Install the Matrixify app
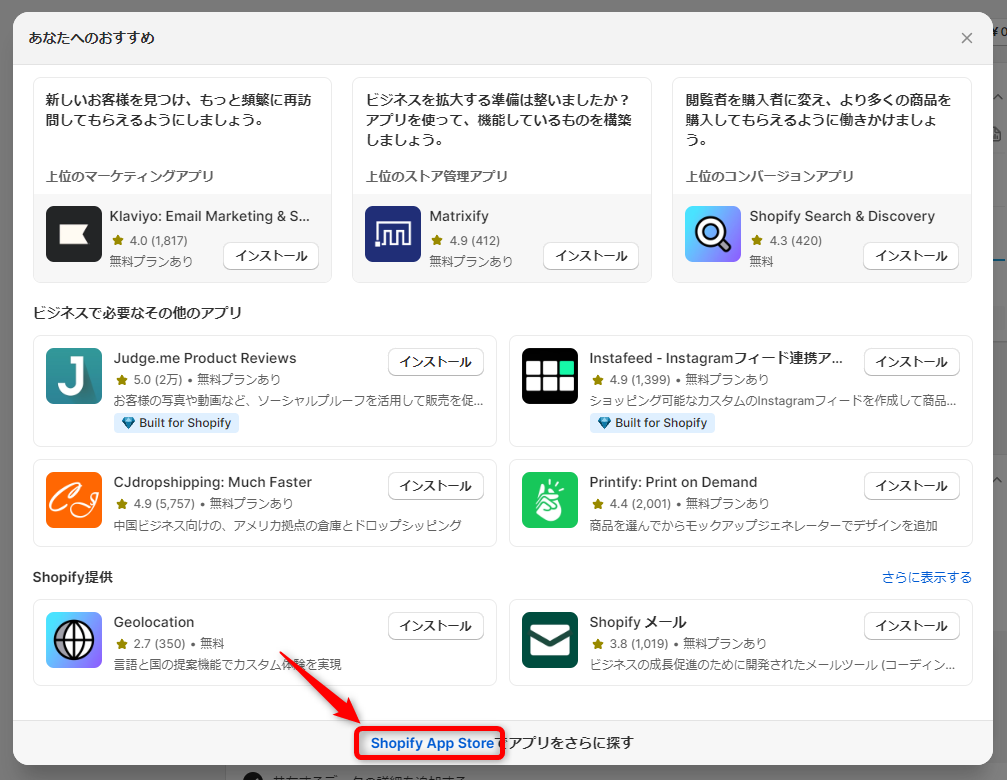 point(591,256)
